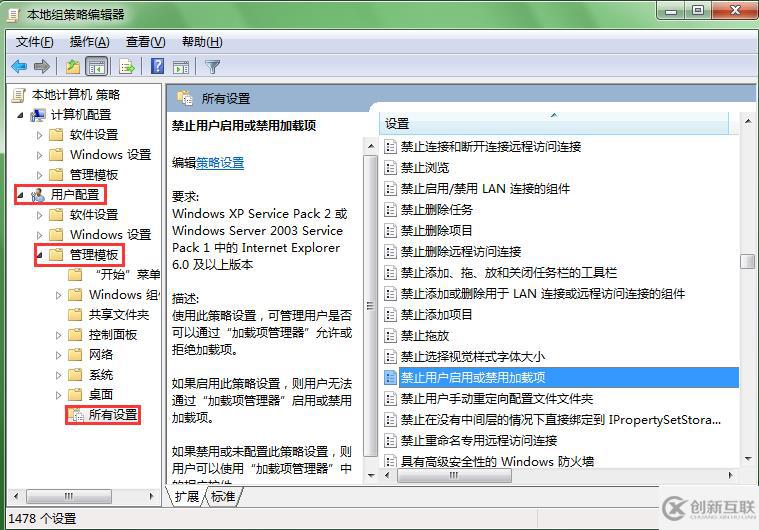The image size is (759, 530).
Task: Collapse the 计算机配置 tree node
Action: click(x=20, y=115)
